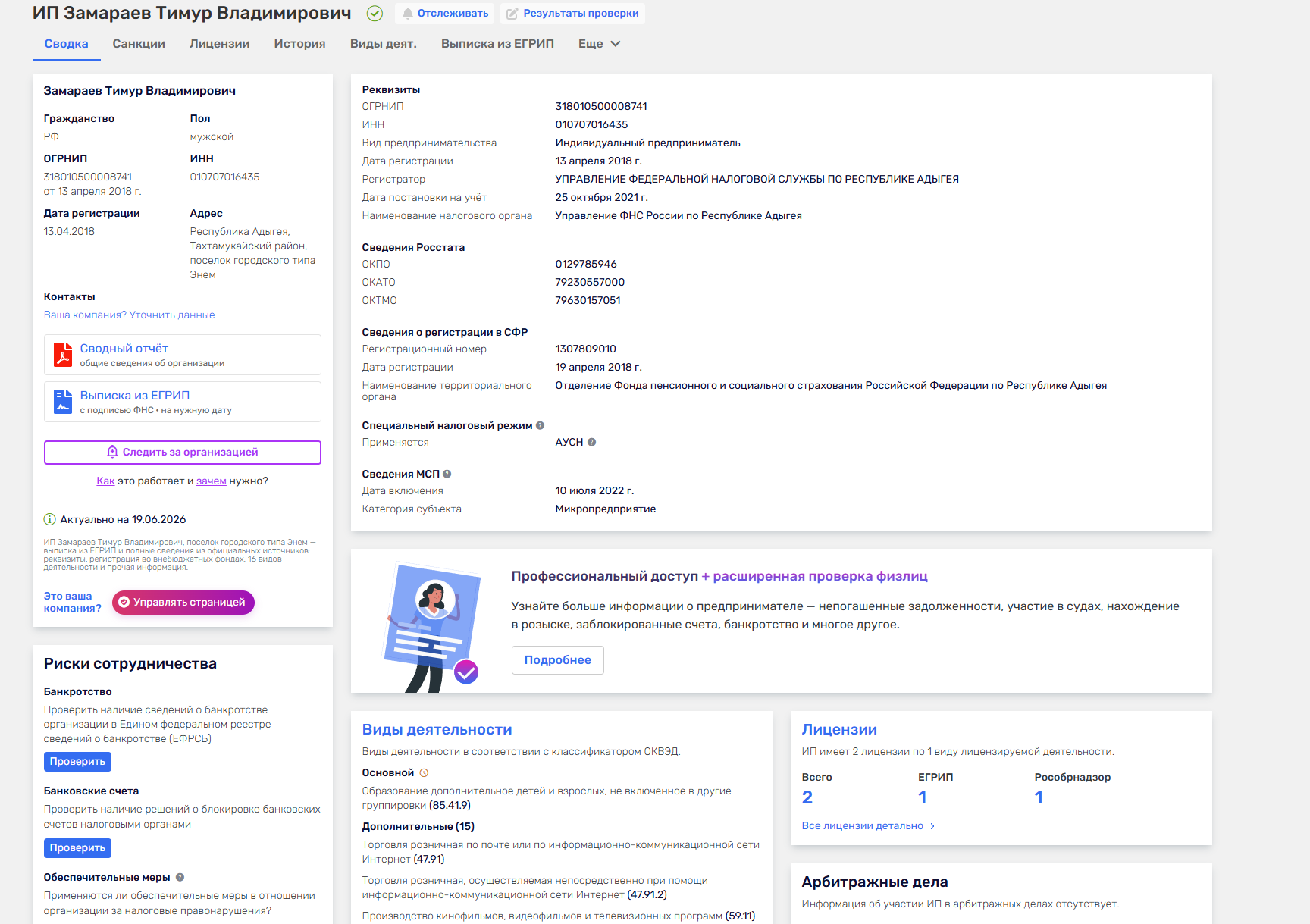Click the bell icon in the Отслеживать button

[x=408, y=14]
